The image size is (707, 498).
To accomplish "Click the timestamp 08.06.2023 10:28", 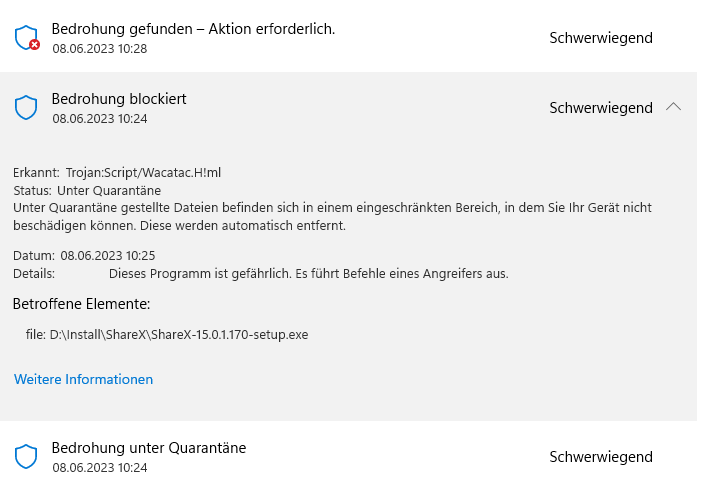I will pos(100,49).
